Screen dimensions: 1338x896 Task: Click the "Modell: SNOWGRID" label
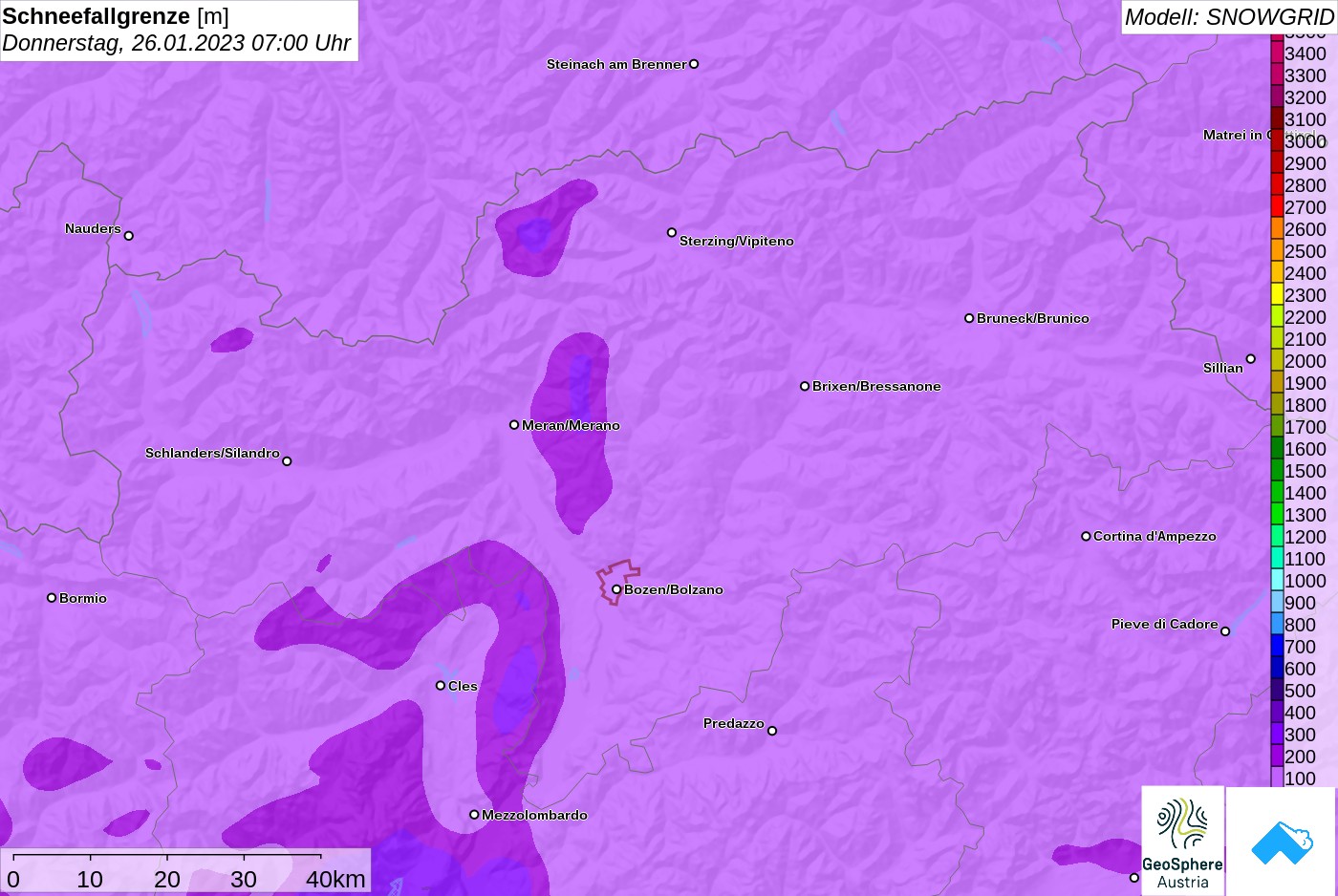coord(1229,17)
